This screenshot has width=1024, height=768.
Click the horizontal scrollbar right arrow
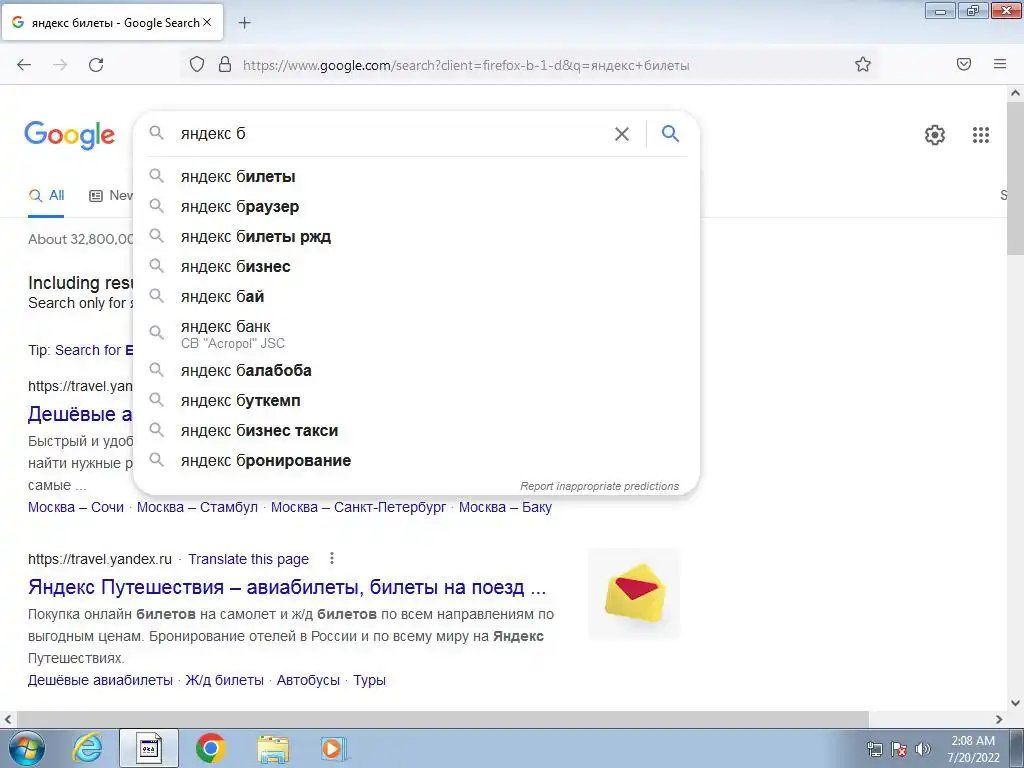[999, 719]
